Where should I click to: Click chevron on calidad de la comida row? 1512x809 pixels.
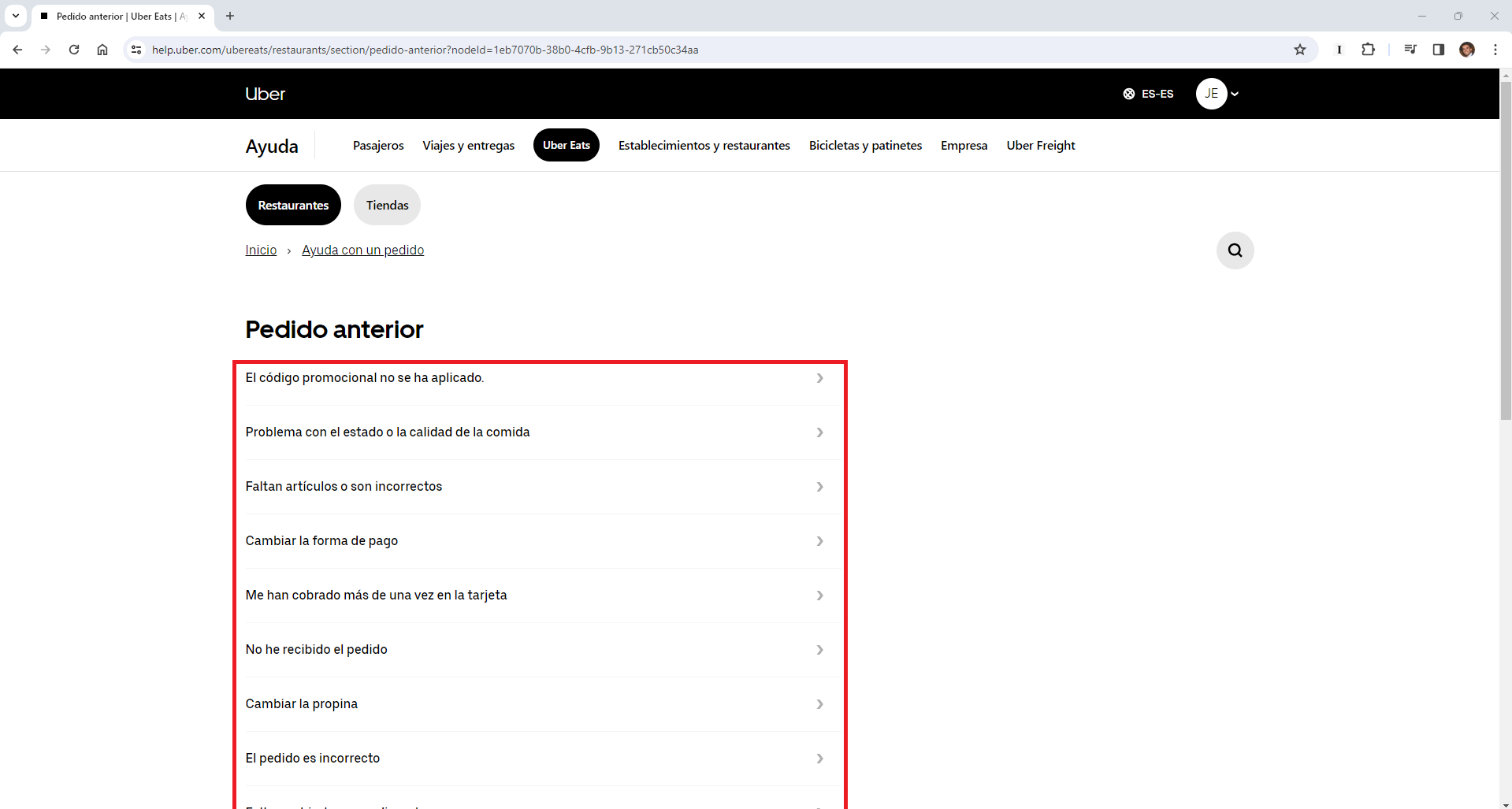click(x=820, y=432)
